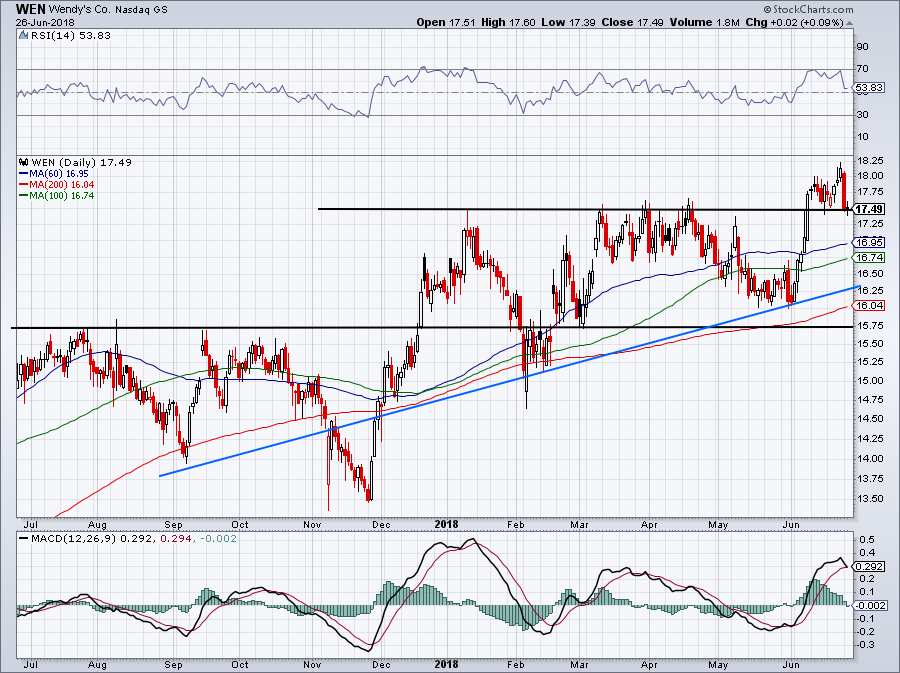Click the Open 17.51 value
Viewport: 900px width, 673px height.
pyautogui.click(x=447, y=22)
